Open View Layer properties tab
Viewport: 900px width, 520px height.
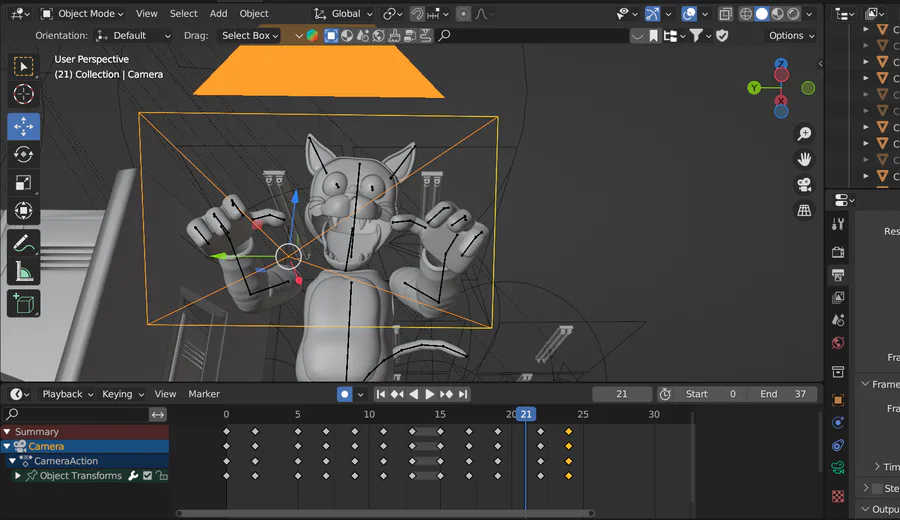coord(838,297)
